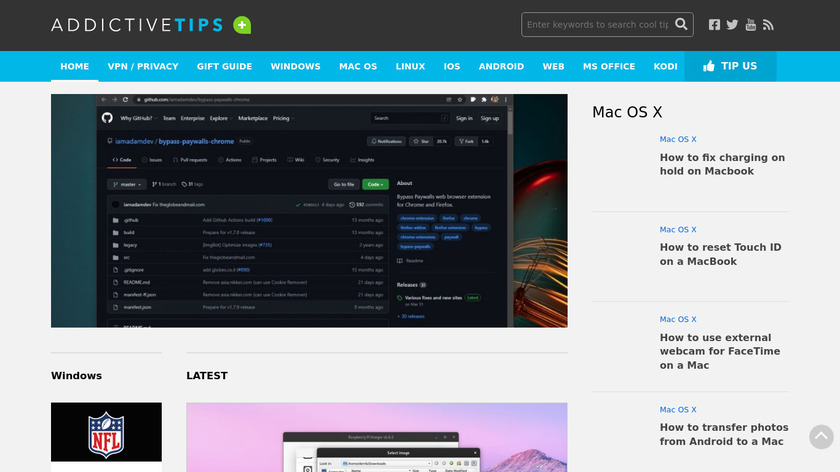Click the search keywords input field
840x472 pixels.
(x=597, y=25)
